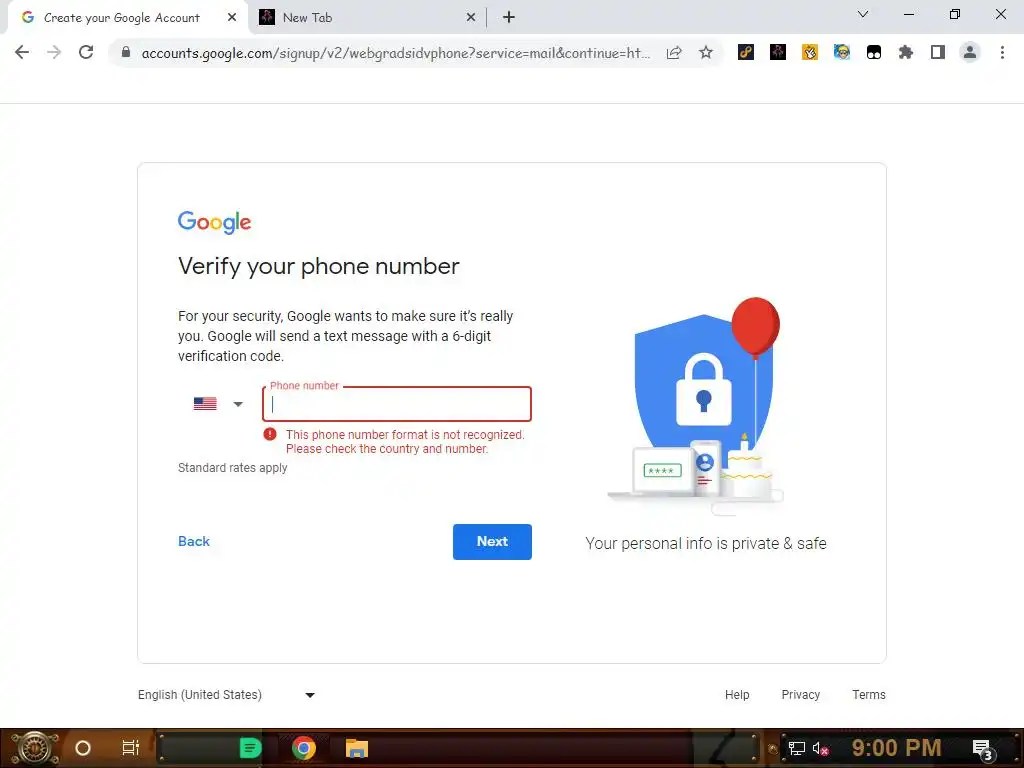Image resolution: width=1024 pixels, height=768 pixels.
Task: Open a new browser tab
Action: 509,18
